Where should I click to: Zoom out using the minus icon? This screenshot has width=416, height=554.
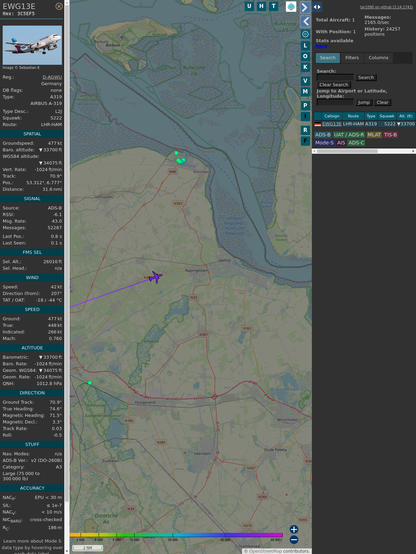294,540
